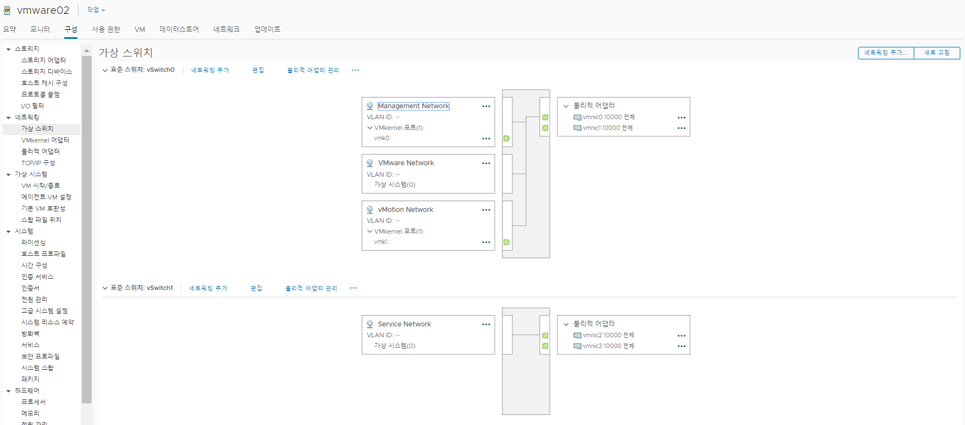Click vSwitch1 물리적 어댑터 관리 link
This screenshot has height=425, width=965.
coord(311,288)
